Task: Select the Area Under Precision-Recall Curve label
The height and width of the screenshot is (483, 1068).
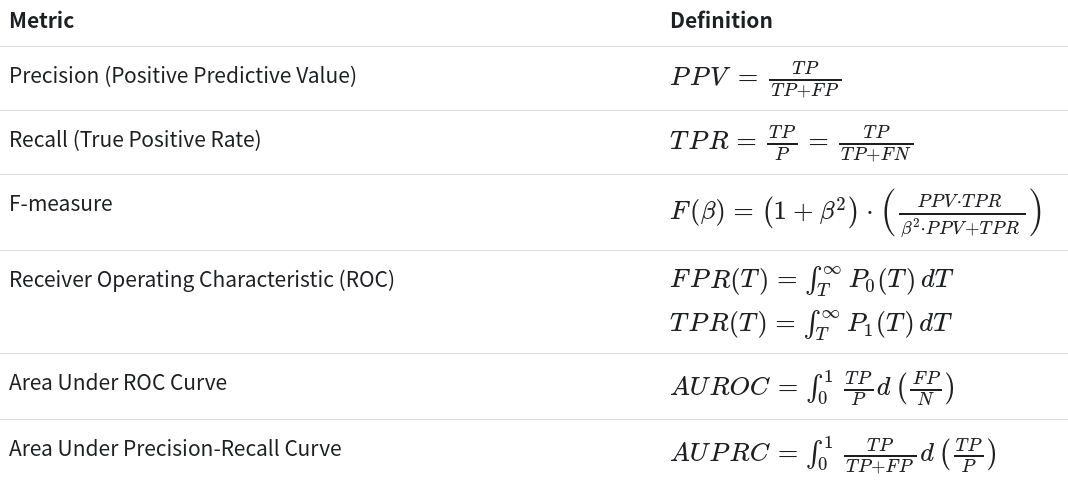Action: coord(175,448)
